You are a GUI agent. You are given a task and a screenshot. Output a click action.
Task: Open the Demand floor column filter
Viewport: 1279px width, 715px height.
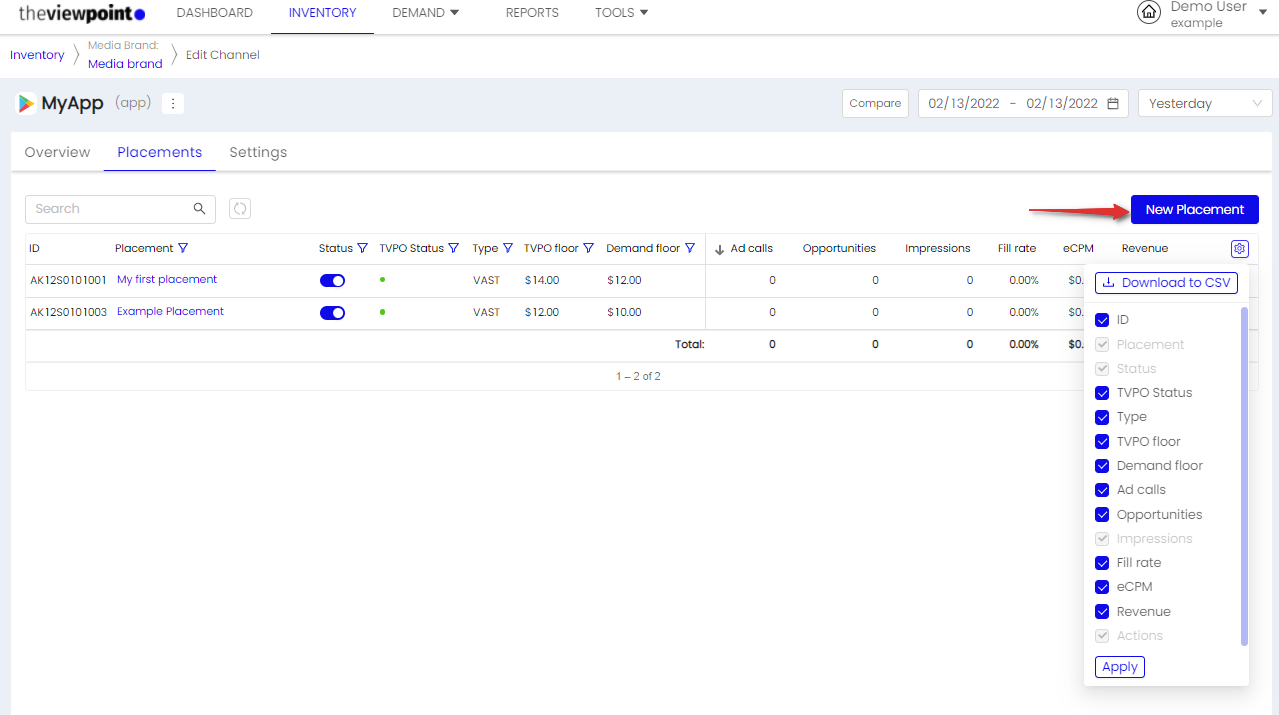[690, 248]
